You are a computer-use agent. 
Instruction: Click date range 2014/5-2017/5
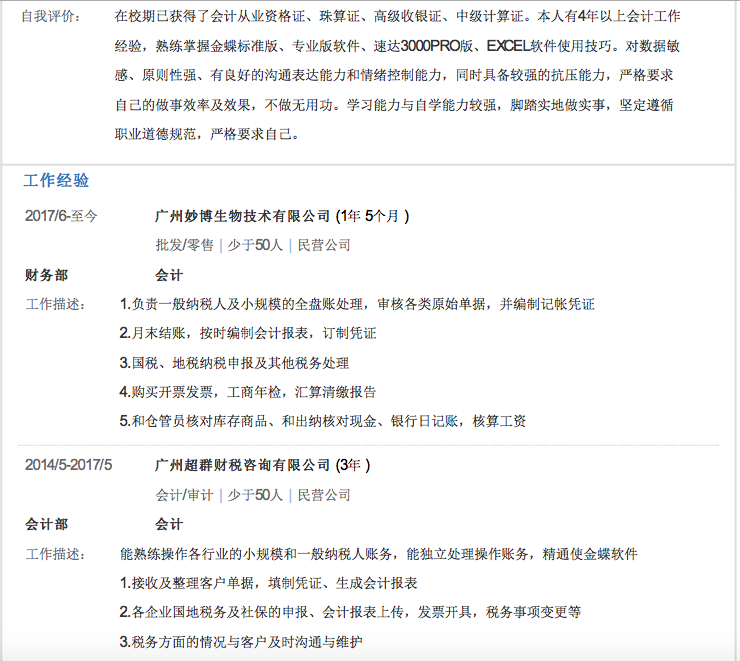(68, 465)
